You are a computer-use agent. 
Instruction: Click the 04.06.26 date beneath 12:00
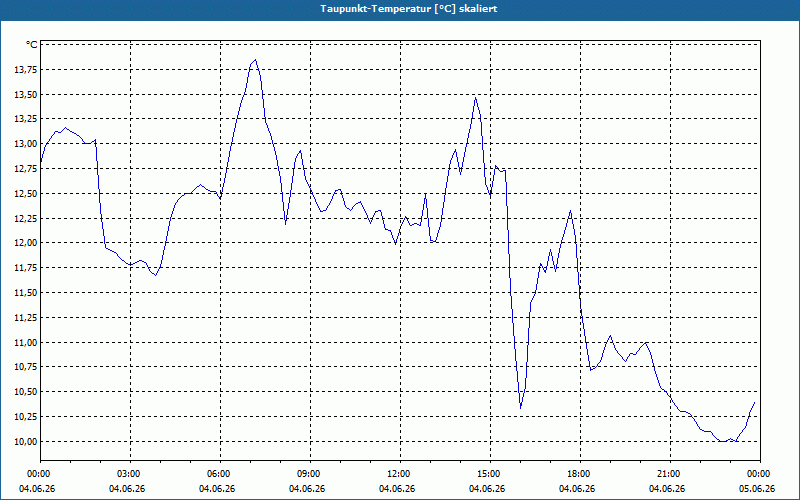click(x=397, y=489)
